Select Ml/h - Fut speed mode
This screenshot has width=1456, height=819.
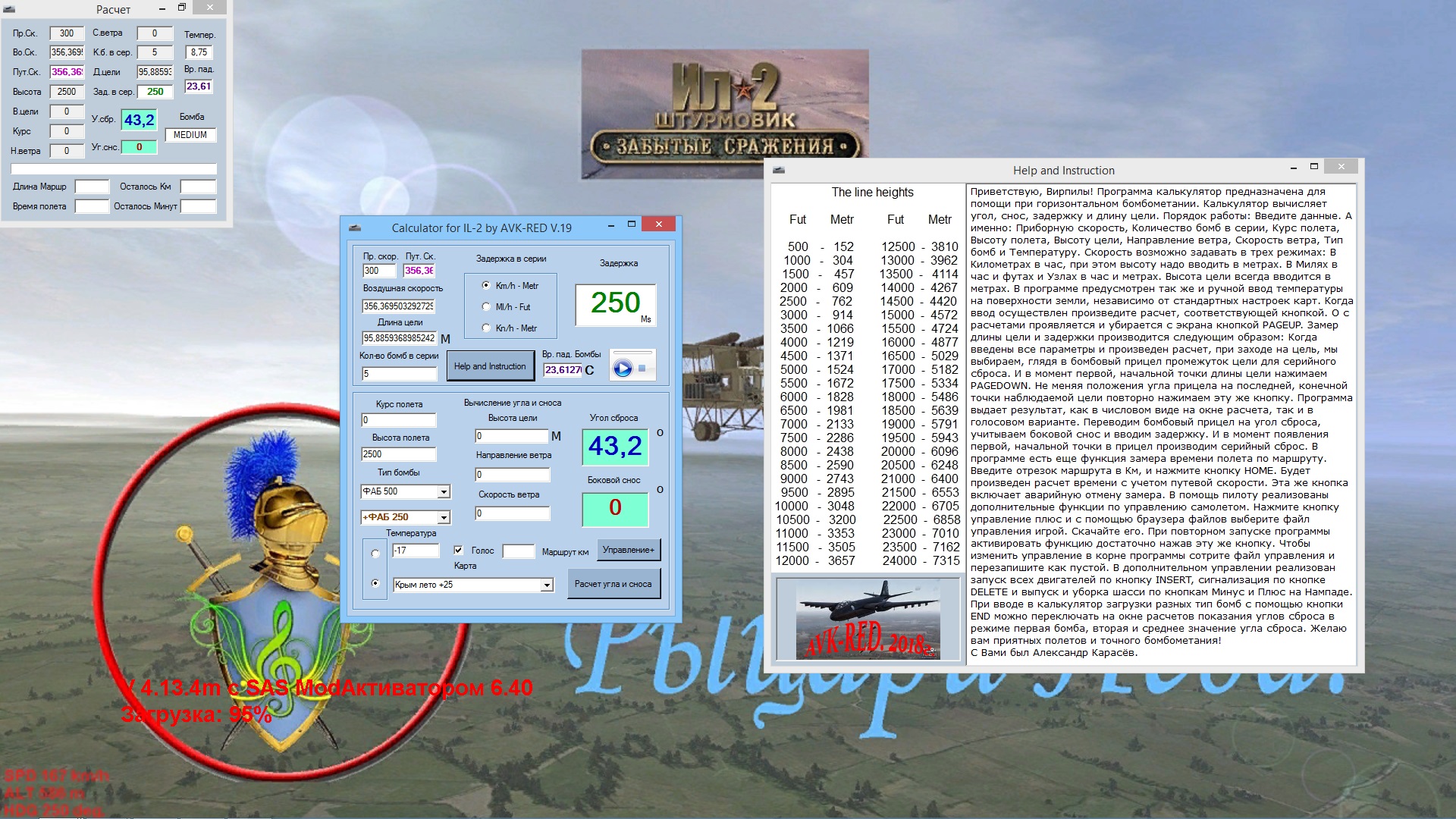[486, 307]
